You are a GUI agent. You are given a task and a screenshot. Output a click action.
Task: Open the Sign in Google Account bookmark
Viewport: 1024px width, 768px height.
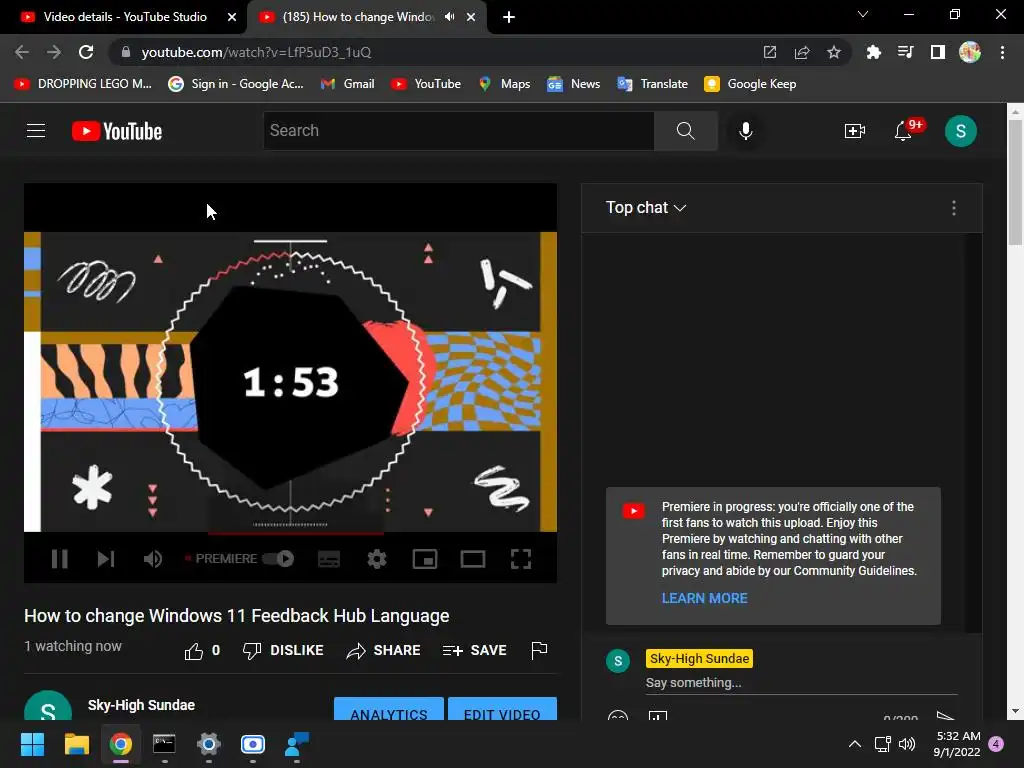tap(236, 84)
